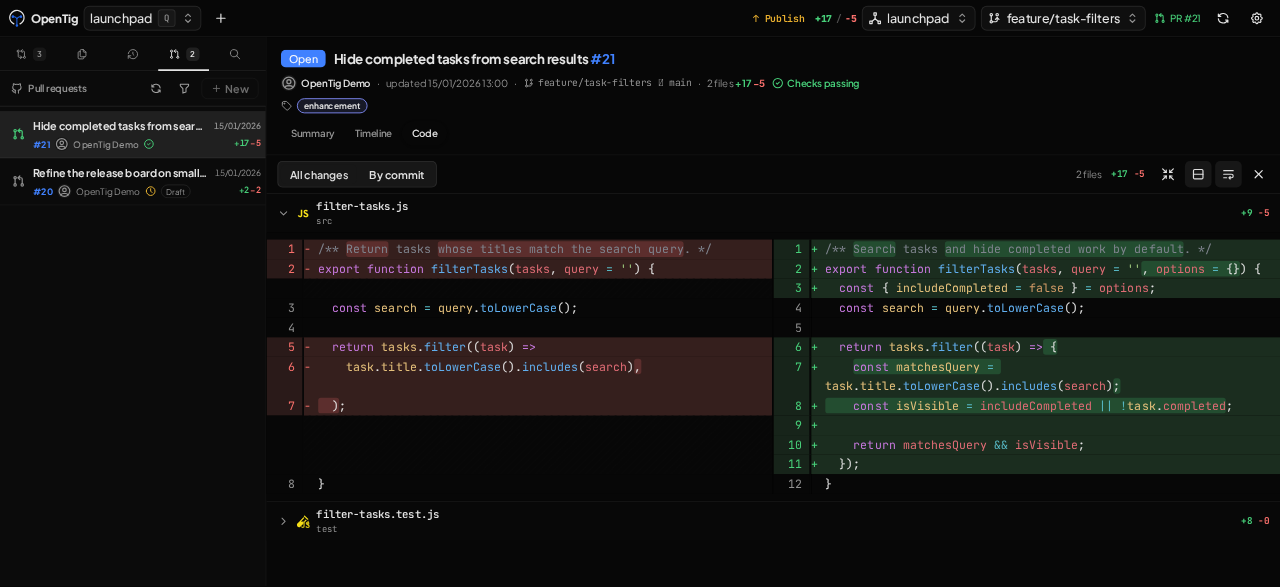The image size is (1280, 587).
Task: Open the launchpad workspace dropdown in top bar
Action: [918, 18]
